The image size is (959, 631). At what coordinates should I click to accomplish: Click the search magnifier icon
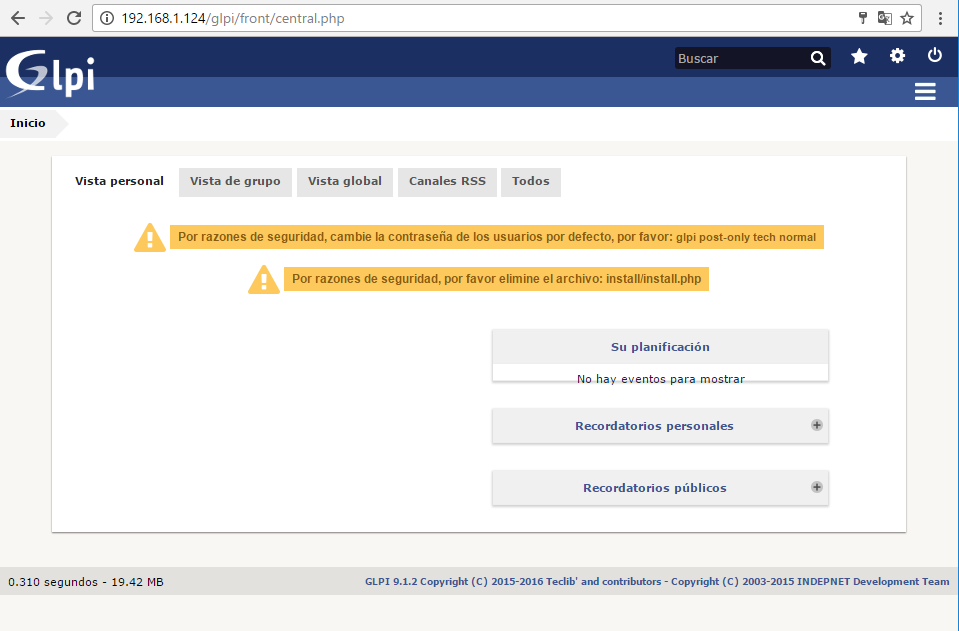click(x=818, y=59)
